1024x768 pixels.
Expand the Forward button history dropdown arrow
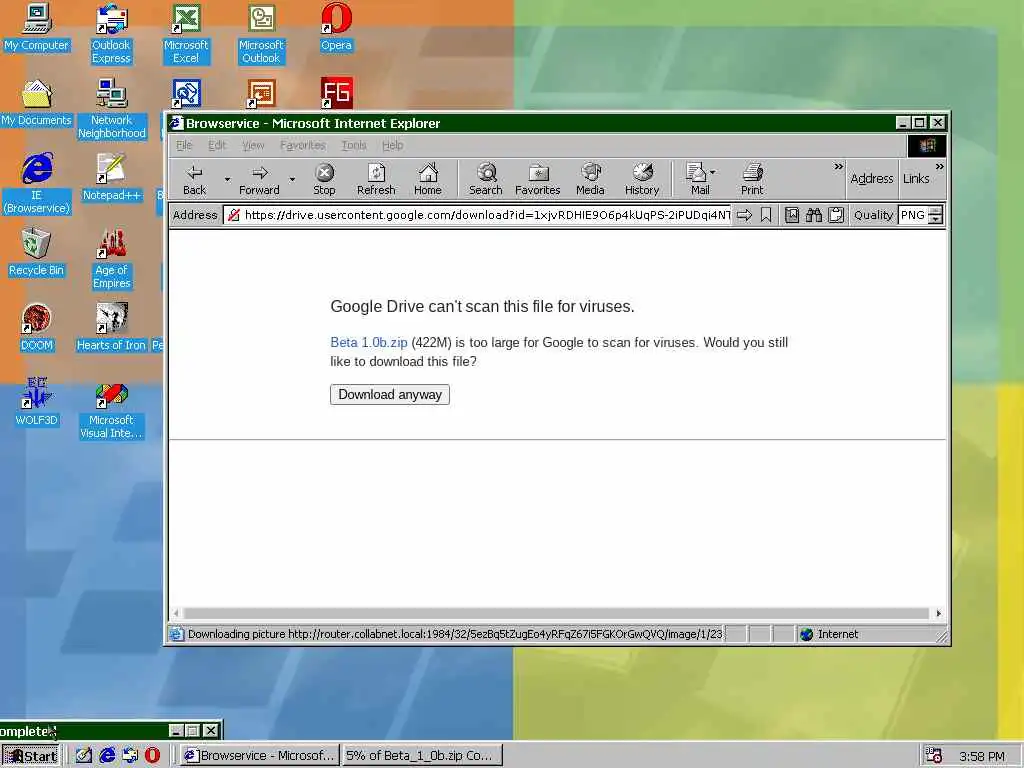pyautogui.click(x=292, y=179)
